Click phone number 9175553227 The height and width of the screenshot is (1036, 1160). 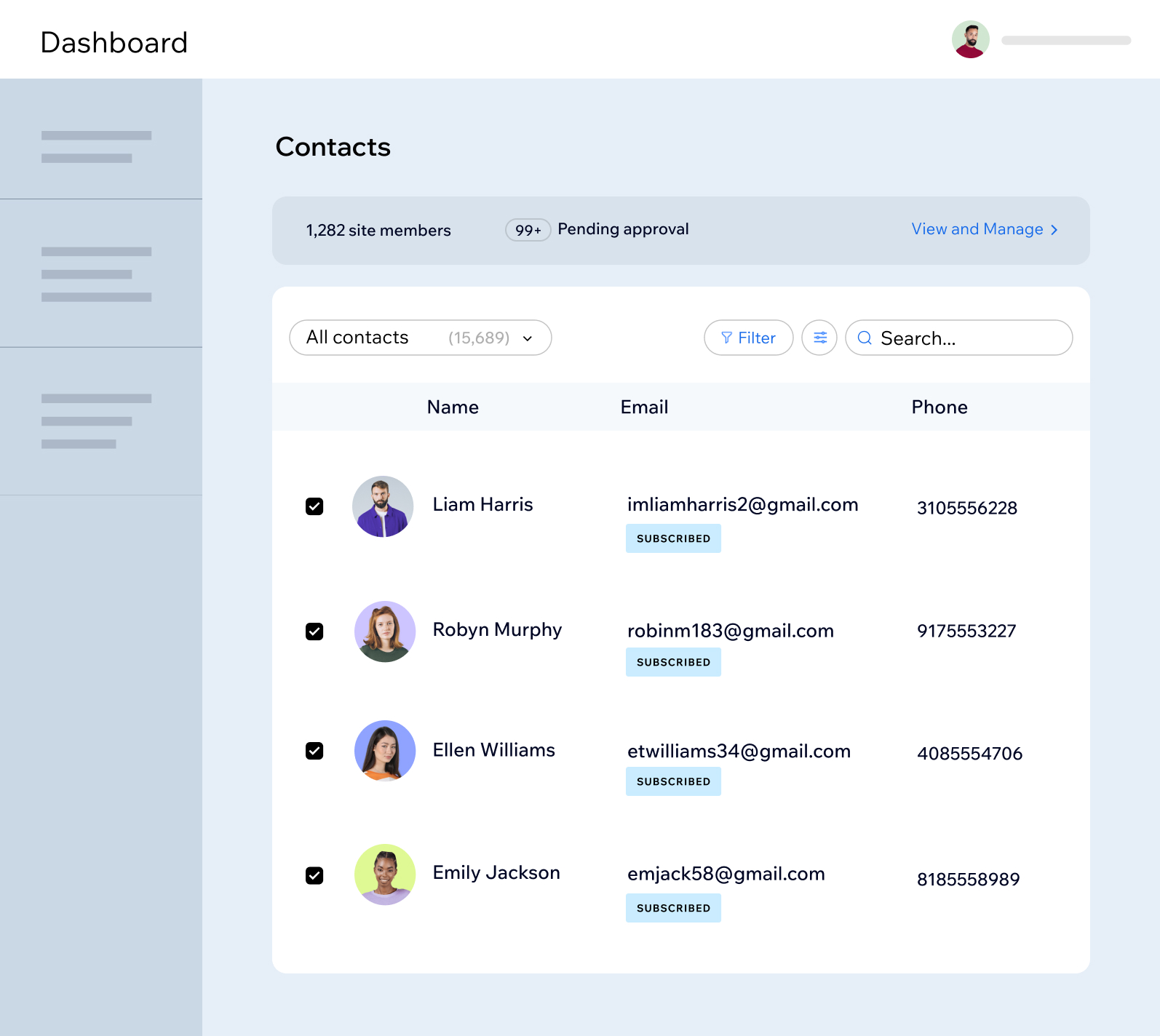(x=966, y=631)
